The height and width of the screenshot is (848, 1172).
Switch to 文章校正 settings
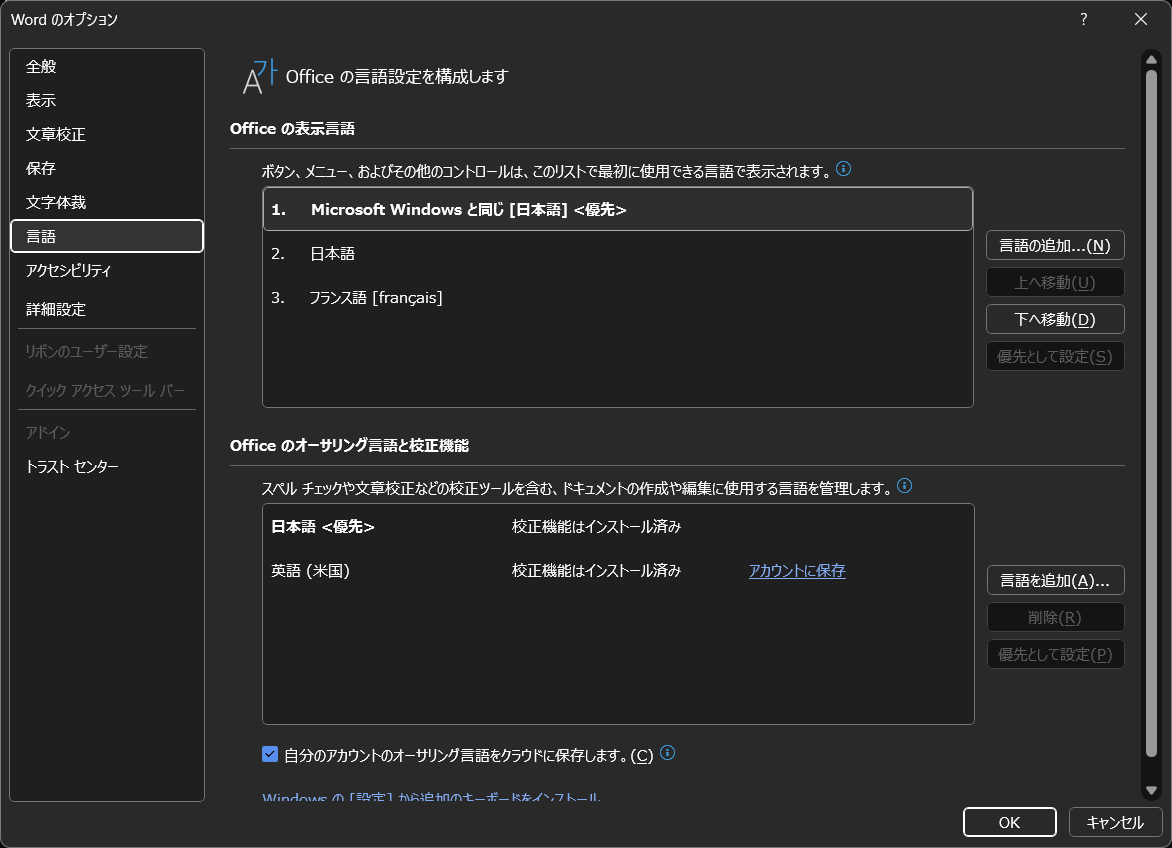[x=107, y=134]
